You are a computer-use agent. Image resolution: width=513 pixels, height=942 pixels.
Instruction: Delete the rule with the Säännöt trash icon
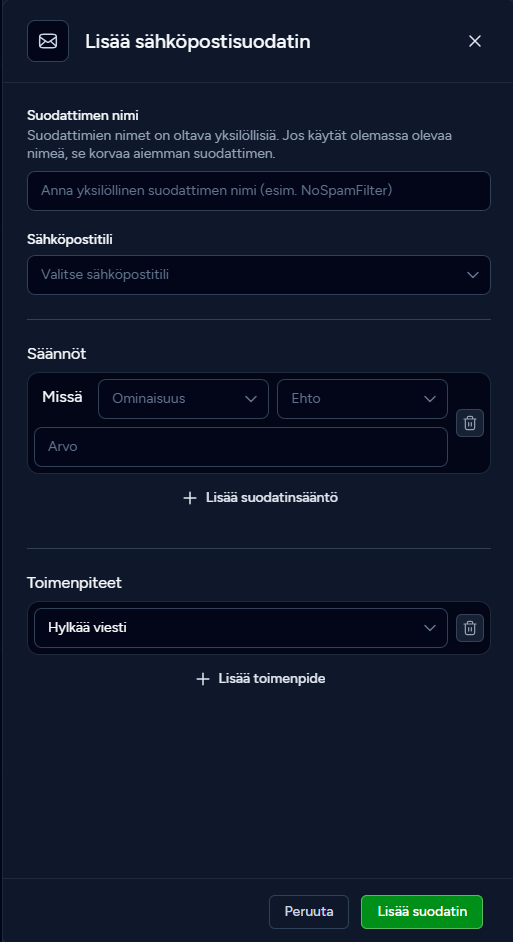(x=470, y=423)
